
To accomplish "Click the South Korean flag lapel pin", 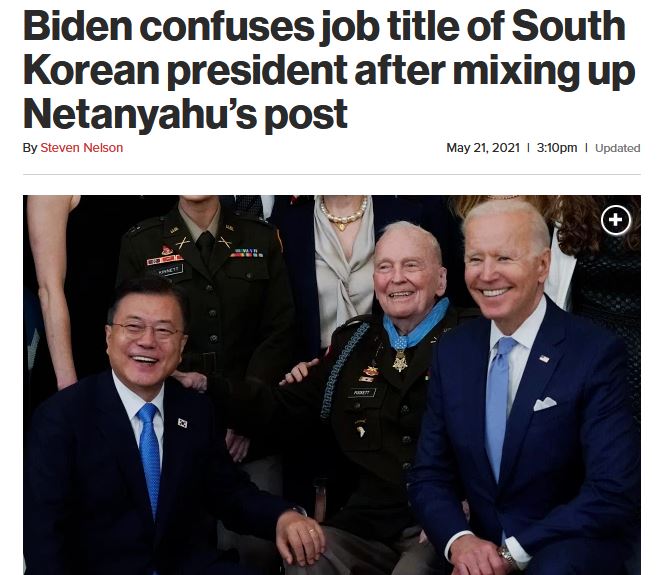I will [x=182, y=423].
